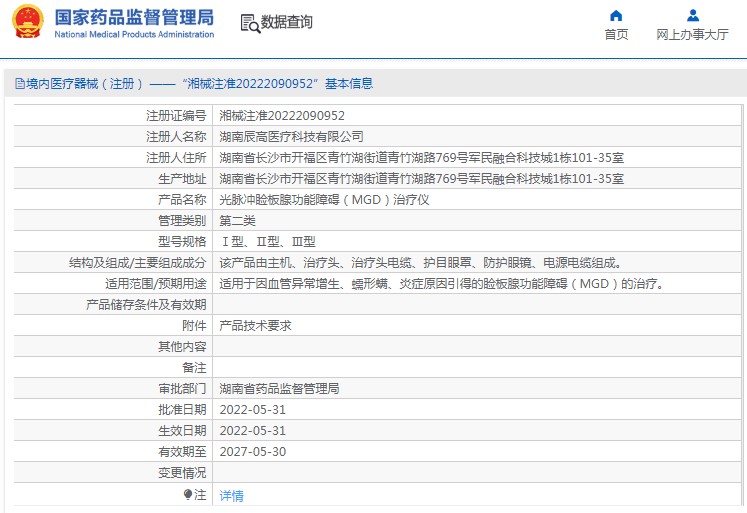Click the 结构及组成 composition description
Viewport: 747px width, 513px height.
pos(421,262)
